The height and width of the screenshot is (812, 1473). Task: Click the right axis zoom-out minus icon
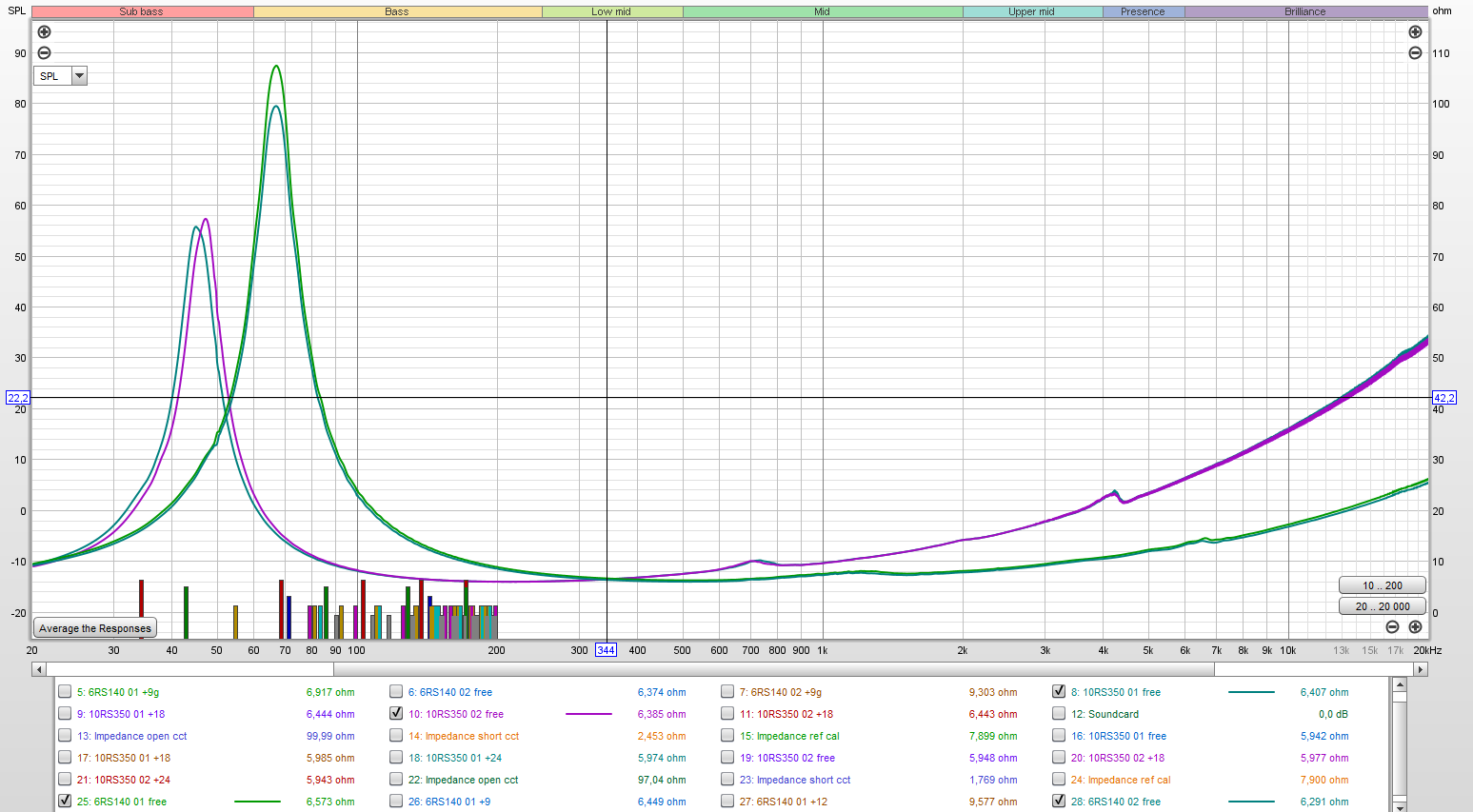coord(1415,53)
